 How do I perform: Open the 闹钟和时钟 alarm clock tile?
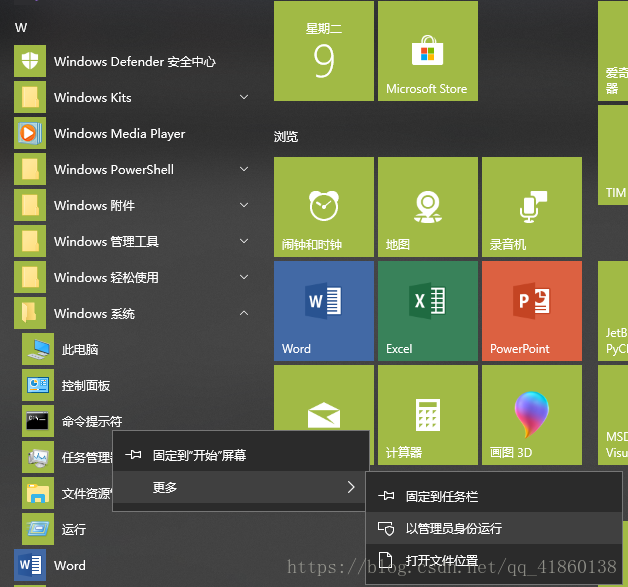(324, 207)
